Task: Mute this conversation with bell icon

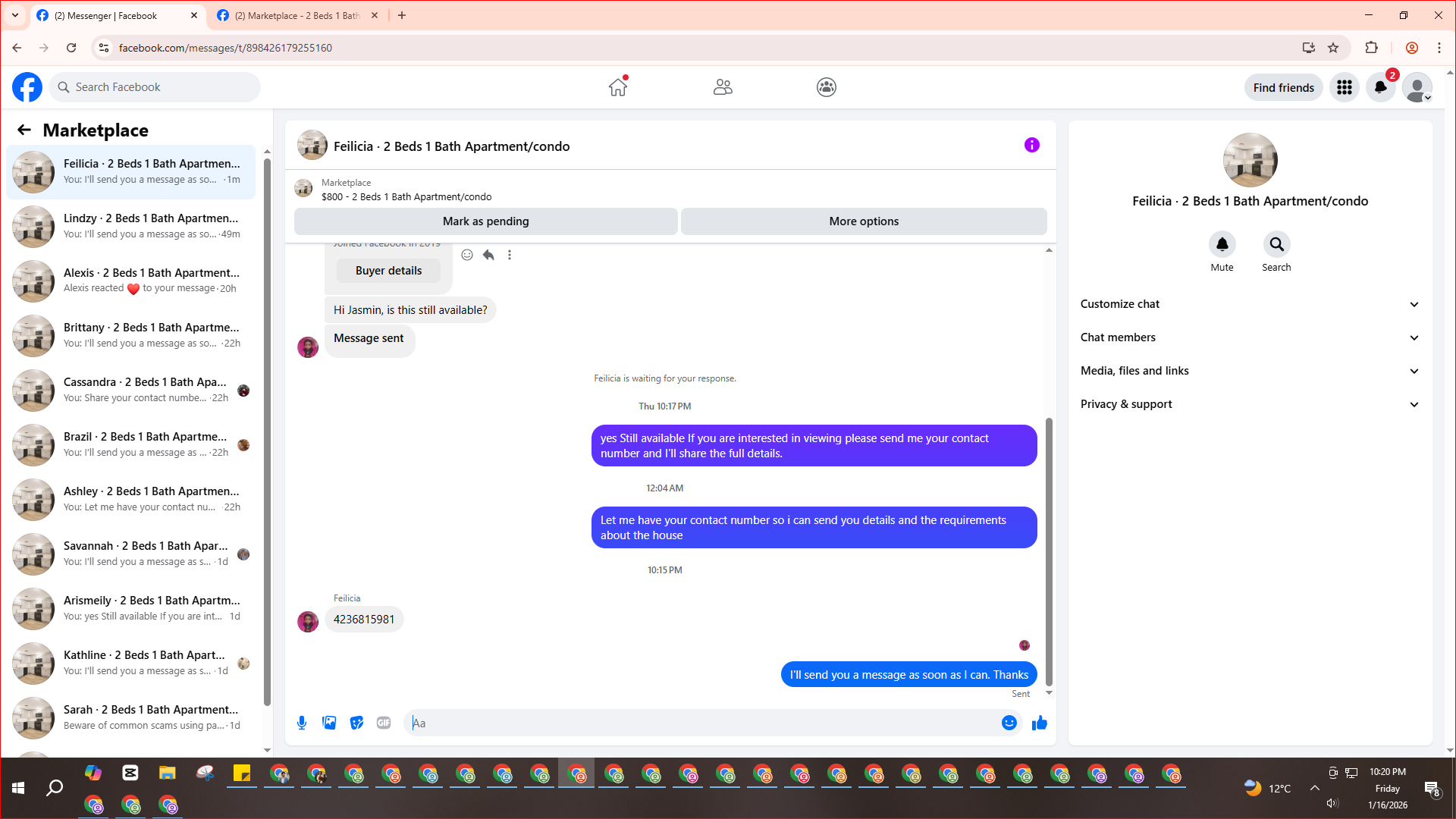Action: click(x=1222, y=244)
